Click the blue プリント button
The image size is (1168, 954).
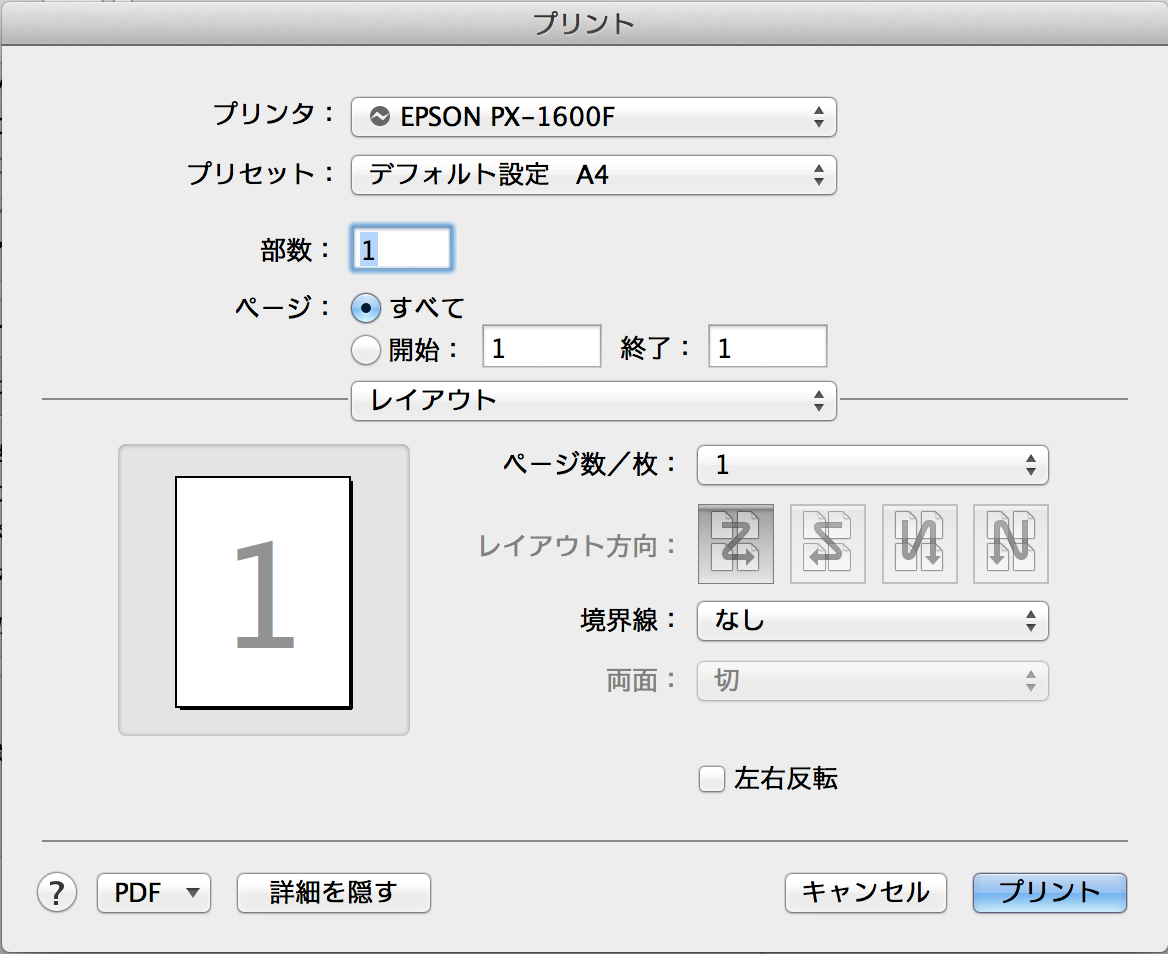[x=1049, y=892]
